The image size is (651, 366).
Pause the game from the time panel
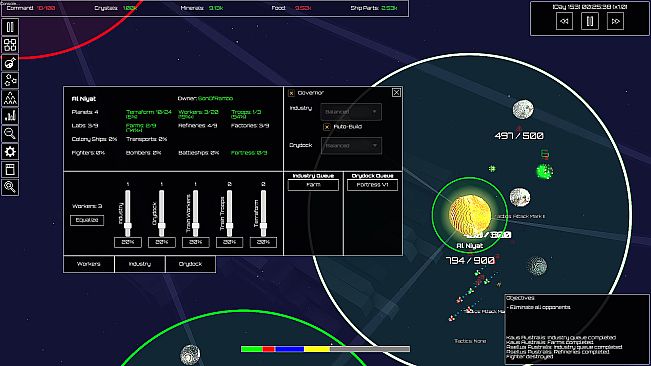pyautogui.click(x=590, y=21)
